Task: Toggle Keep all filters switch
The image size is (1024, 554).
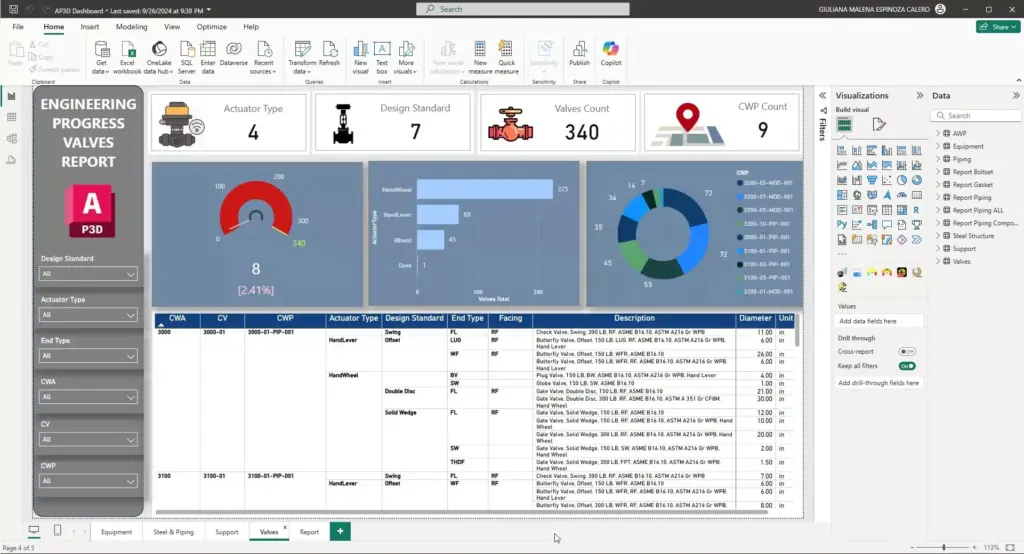Action: click(906, 366)
